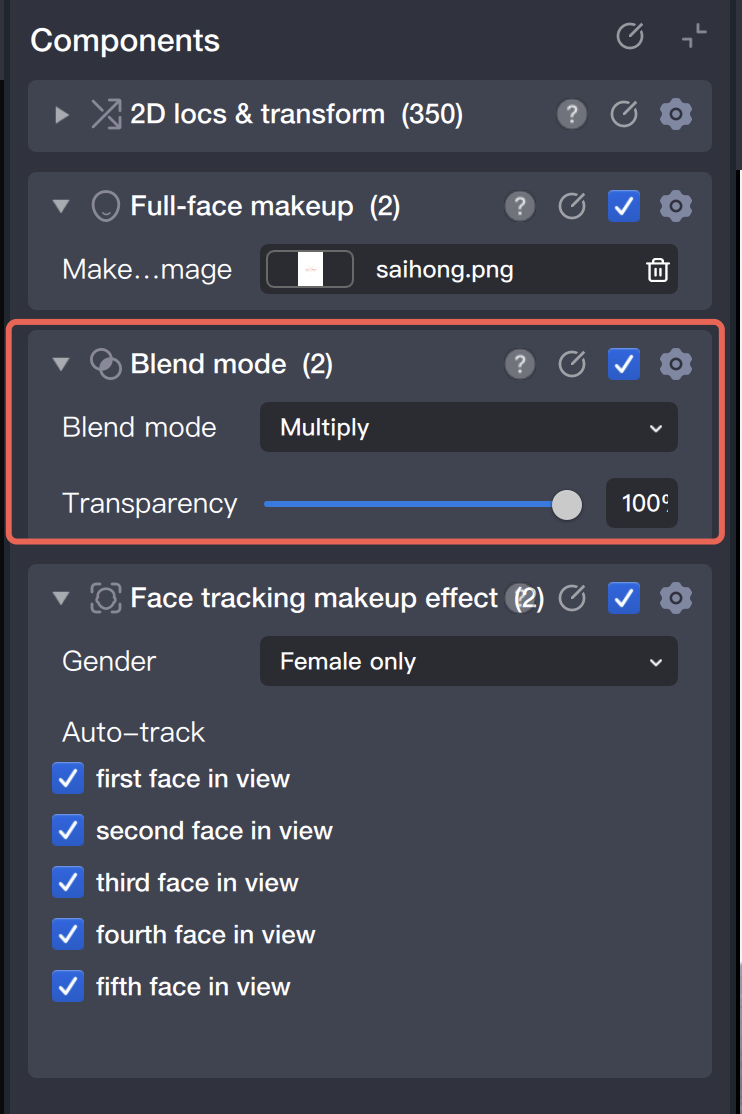Uncheck the Blend mode component checkbox
This screenshot has height=1114, width=742.
tap(624, 364)
